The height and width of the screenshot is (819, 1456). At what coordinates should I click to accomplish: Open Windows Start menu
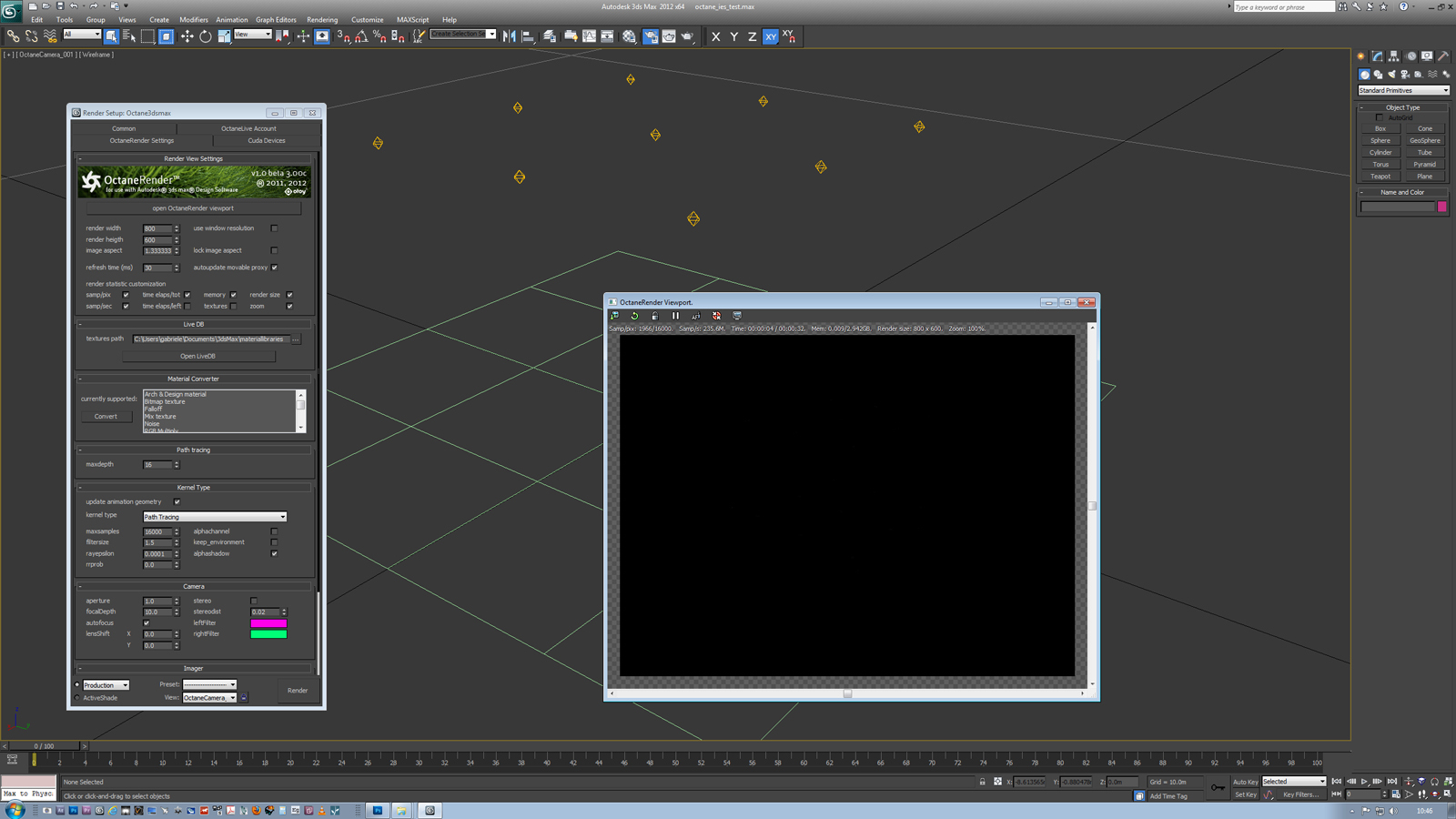coord(14,810)
